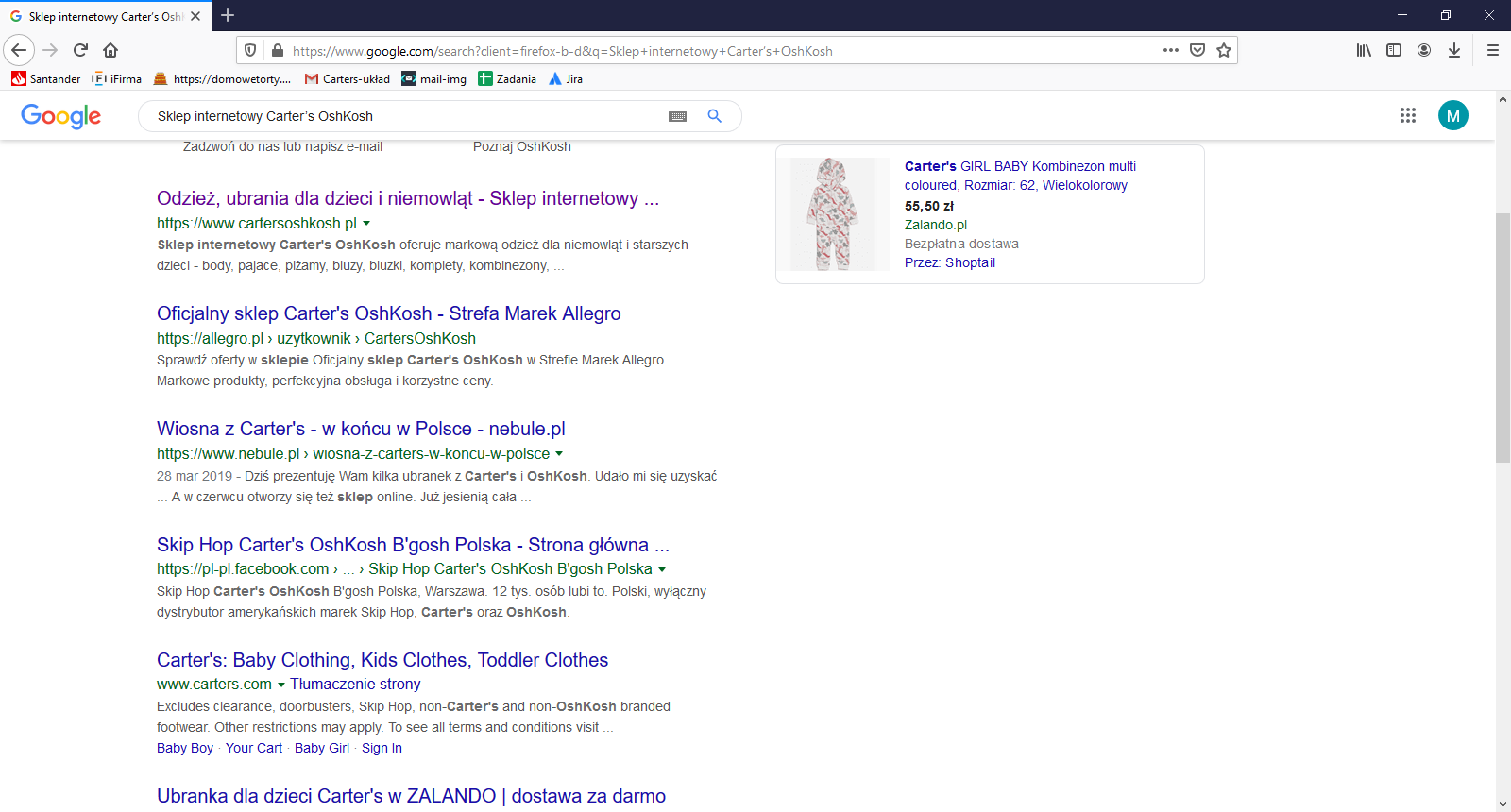This screenshot has width=1511, height=812.
Task: Click the Firefox reload page icon
Action: point(80,50)
